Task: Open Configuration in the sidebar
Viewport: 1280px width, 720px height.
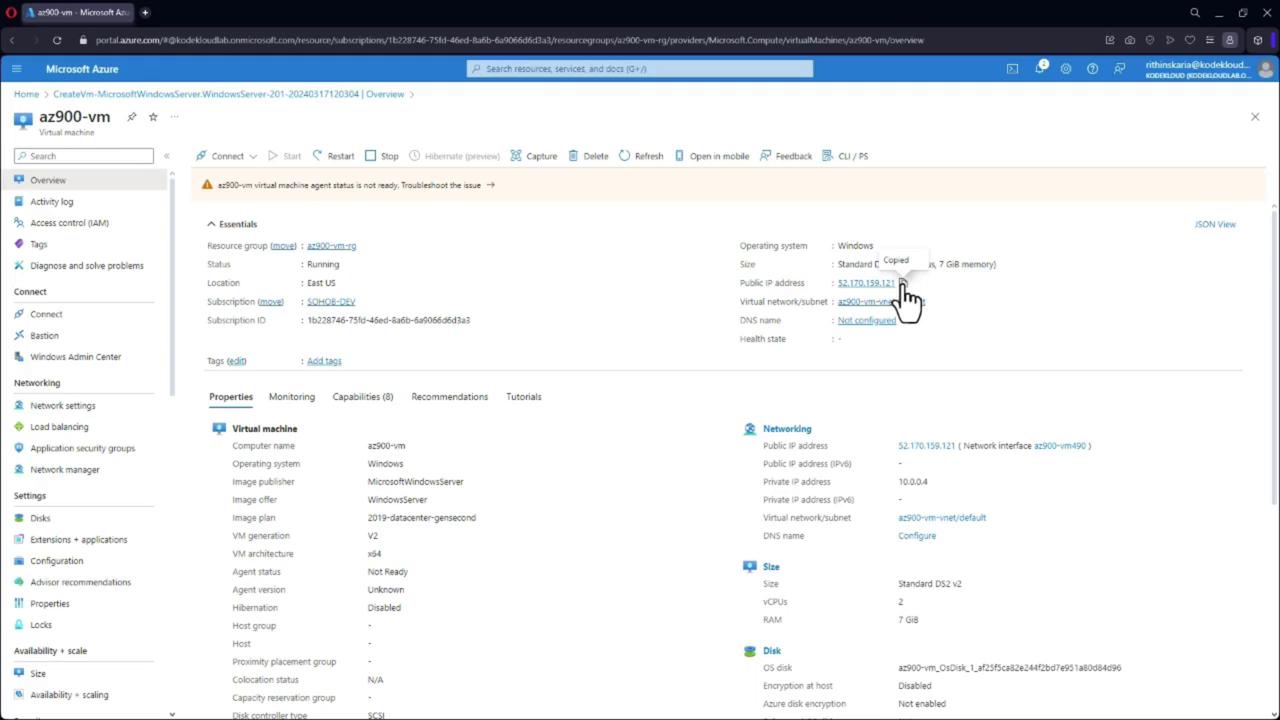Action: tap(56, 561)
